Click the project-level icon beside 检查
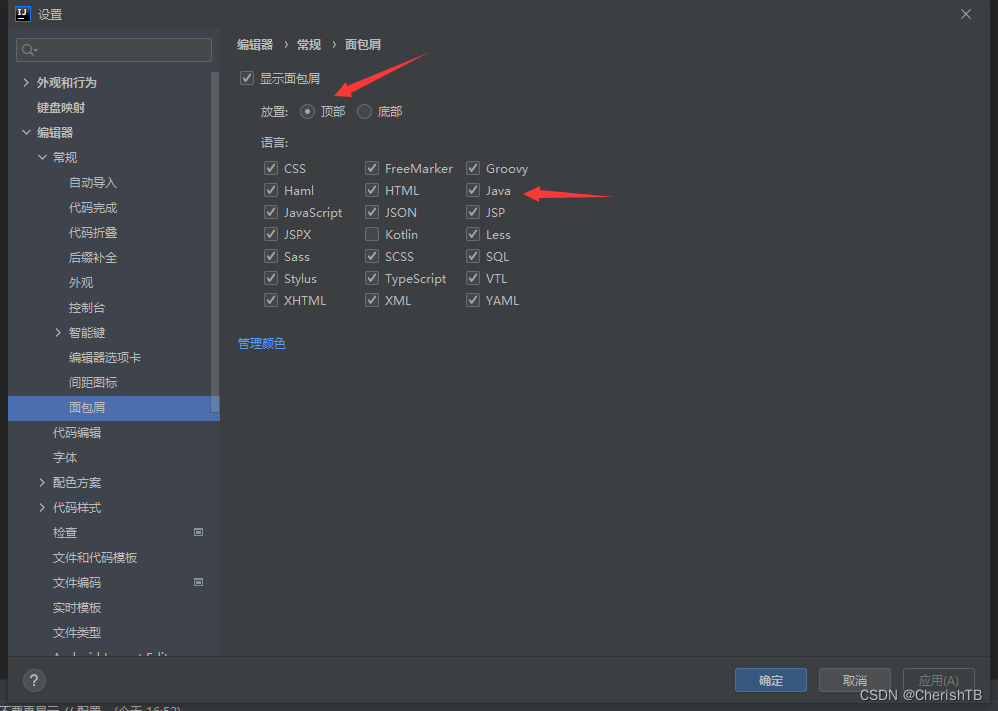This screenshot has height=711, width=998. [199, 532]
